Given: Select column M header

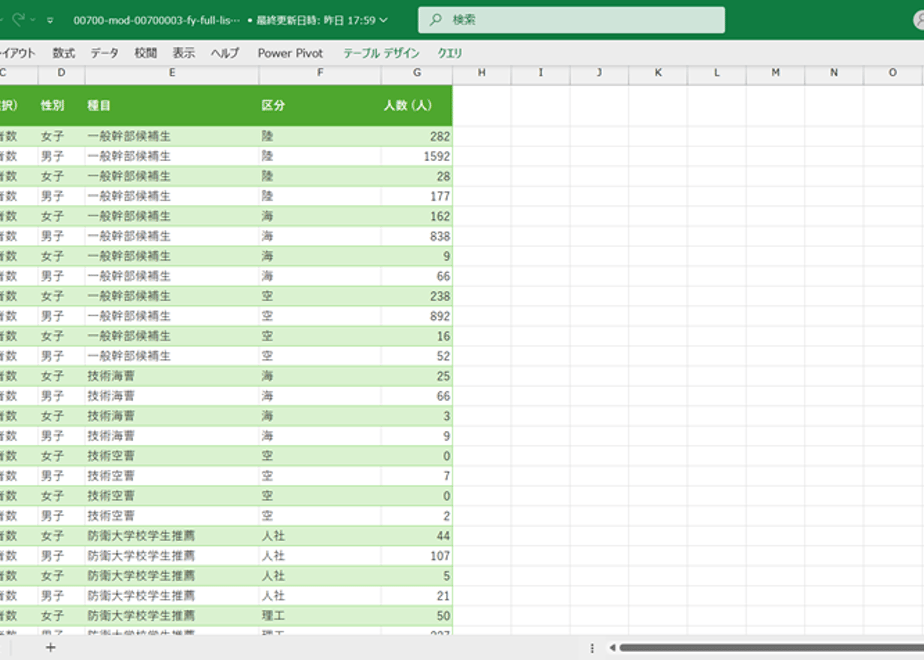Looking at the screenshot, I should click(x=776, y=72).
